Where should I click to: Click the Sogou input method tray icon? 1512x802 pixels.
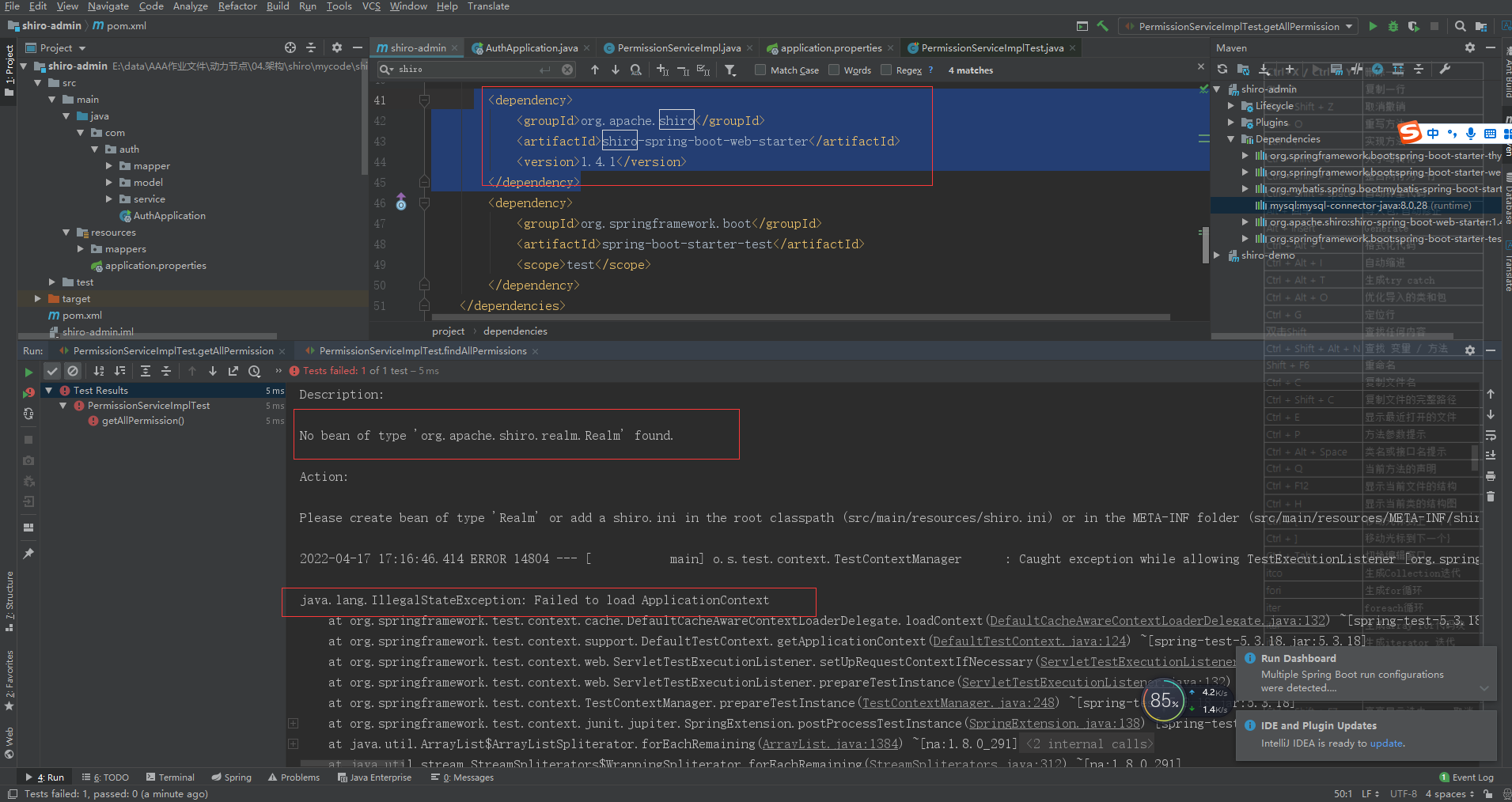pyautogui.click(x=1411, y=133)
